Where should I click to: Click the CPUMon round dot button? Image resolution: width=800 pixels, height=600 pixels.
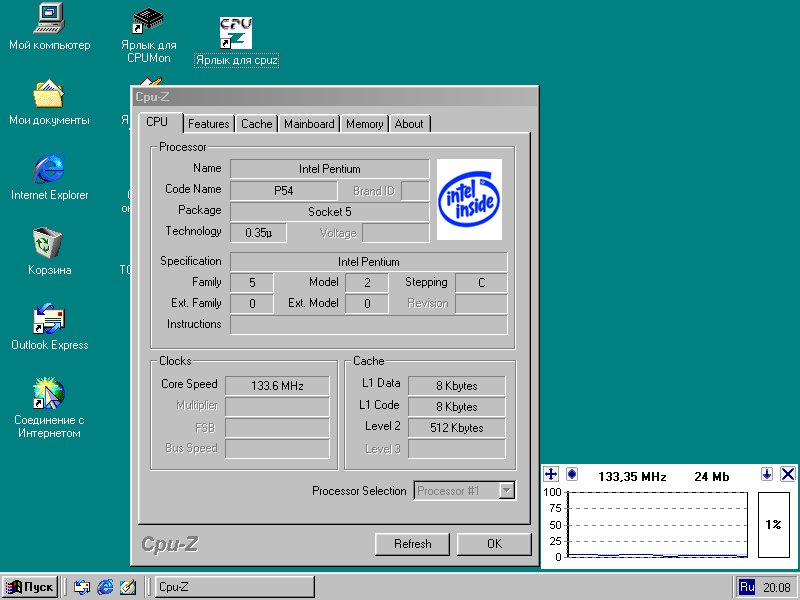point(572,474)
